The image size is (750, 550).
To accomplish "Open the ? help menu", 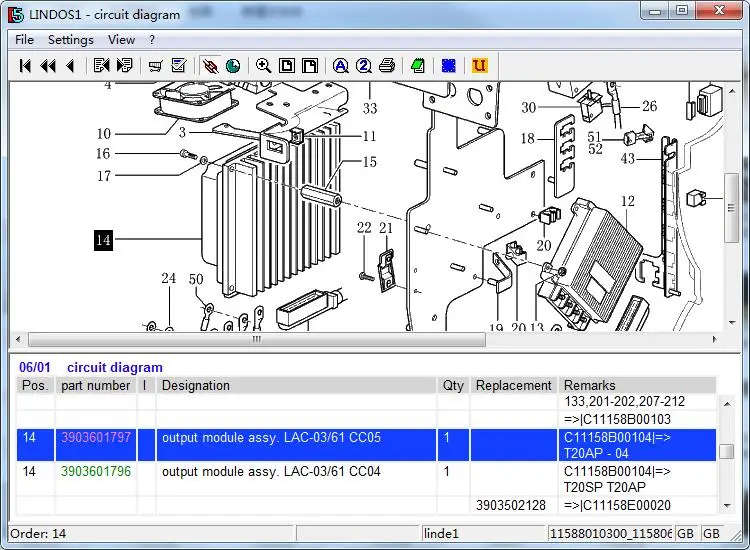I will tap(152, 40).
